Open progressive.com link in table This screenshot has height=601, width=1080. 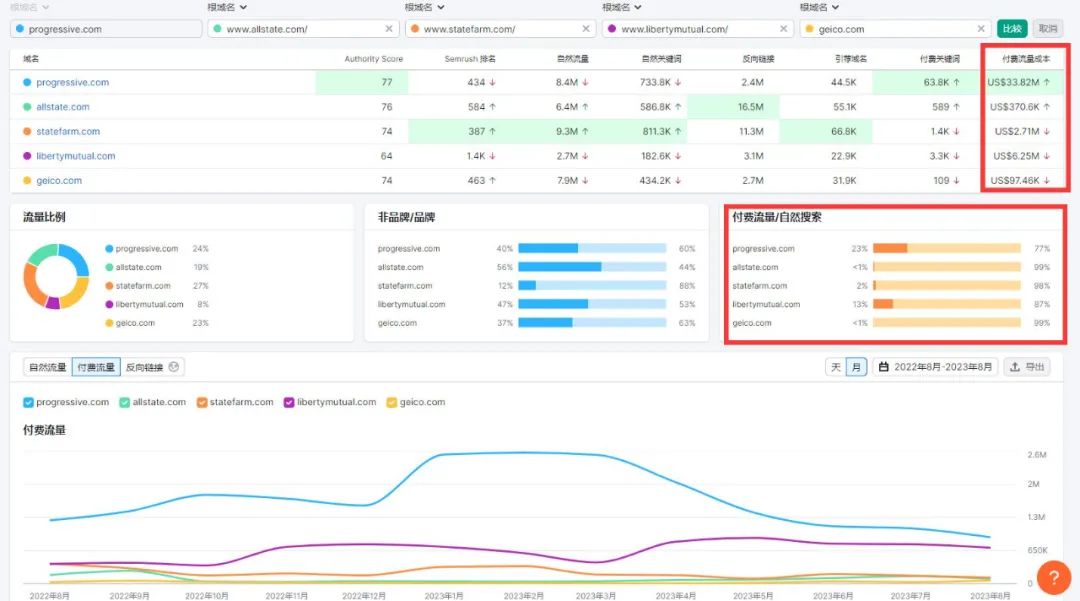pos(72,82)
